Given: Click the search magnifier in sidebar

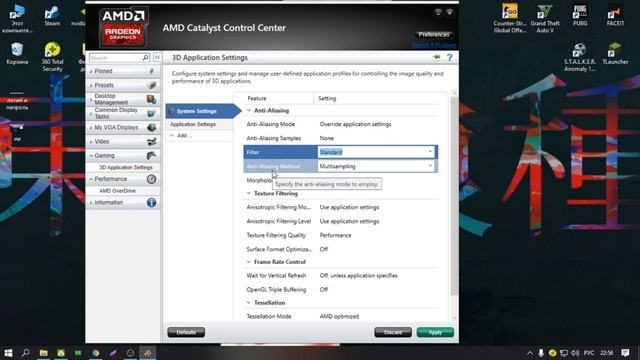Looking at the screenshot, I should pyautogui.click(x=145, y=58).
